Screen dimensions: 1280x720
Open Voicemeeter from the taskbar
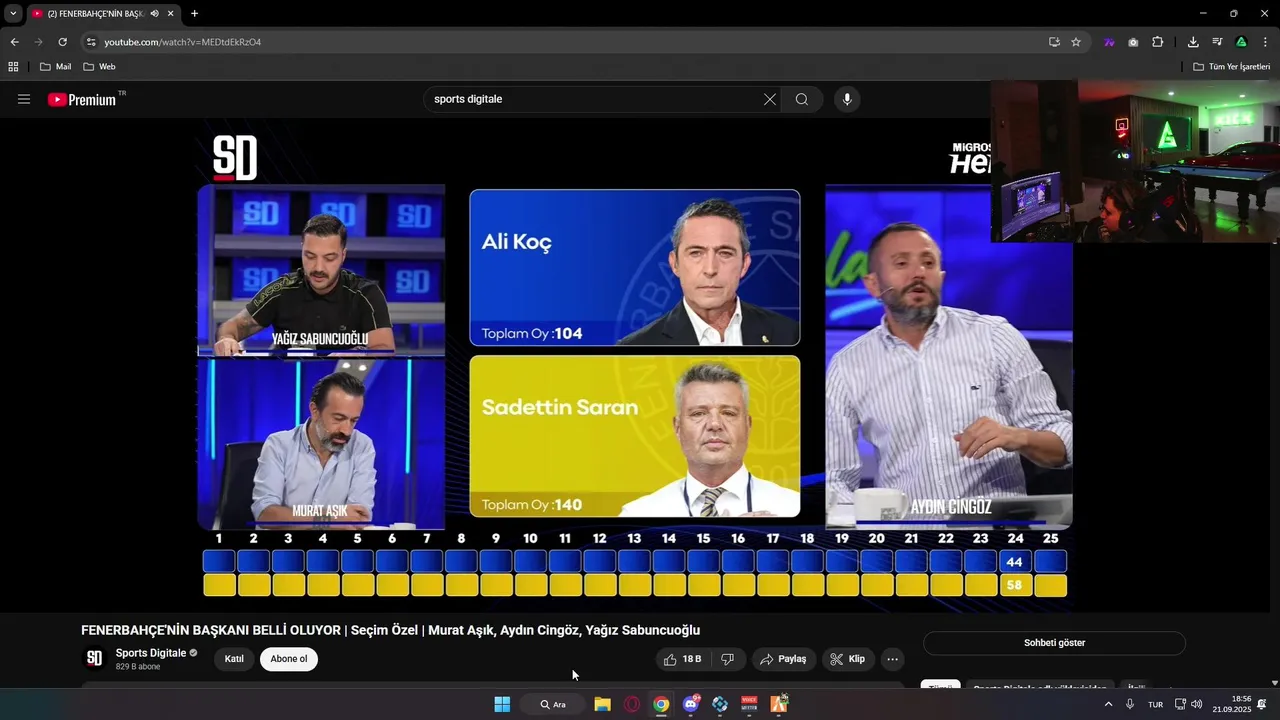(749, 704)
